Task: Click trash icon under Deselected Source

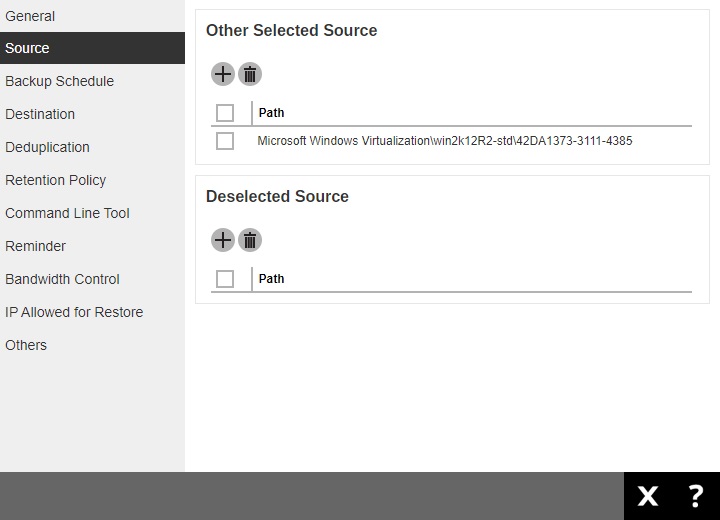Action: pyautogui.click(x=250, y=240)
